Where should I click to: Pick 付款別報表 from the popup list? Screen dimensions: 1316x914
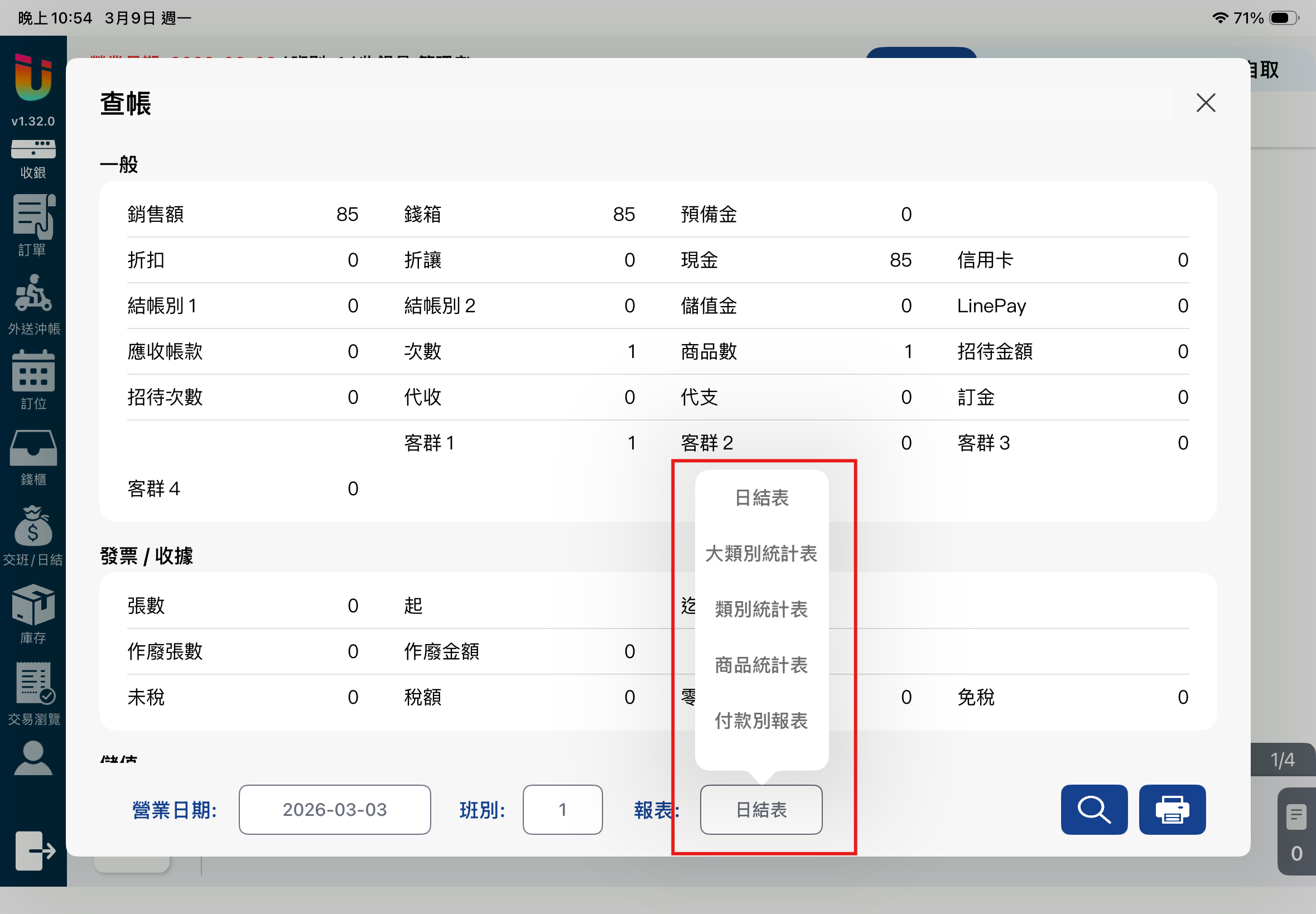(761, 720)
